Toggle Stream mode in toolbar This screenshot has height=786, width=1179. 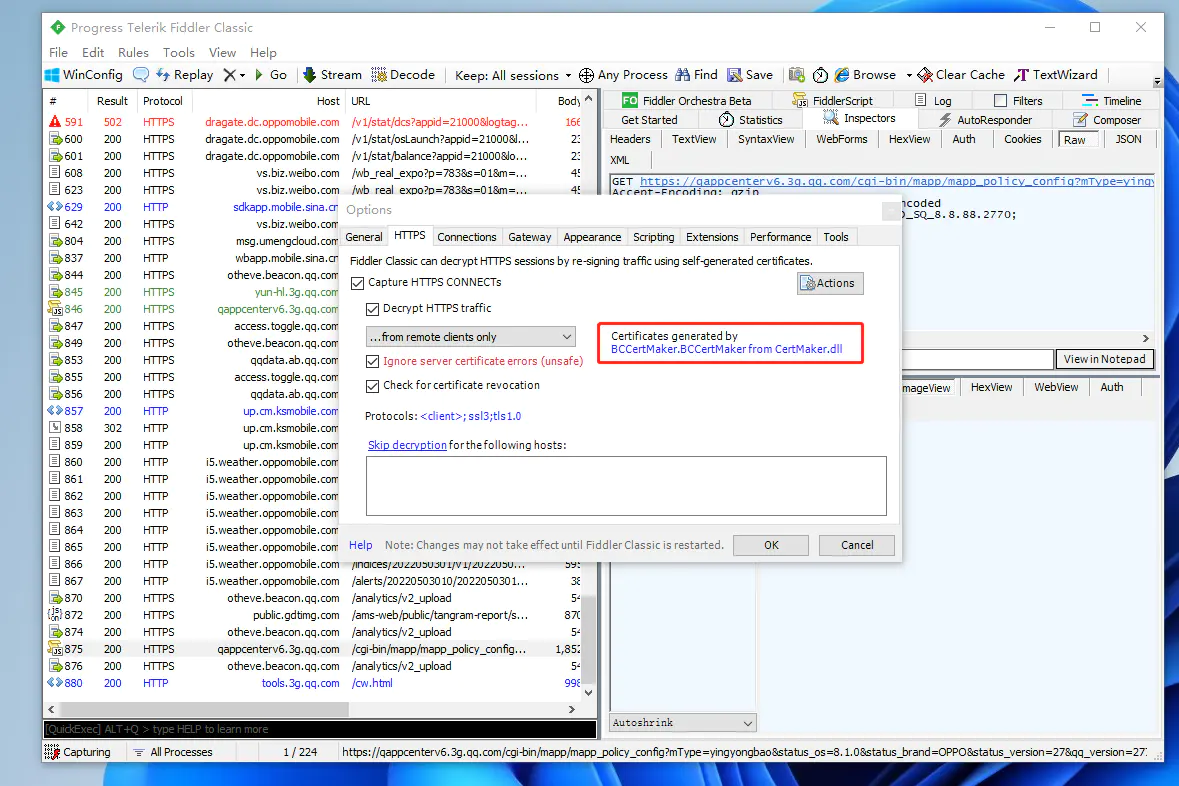click(332, 74)
